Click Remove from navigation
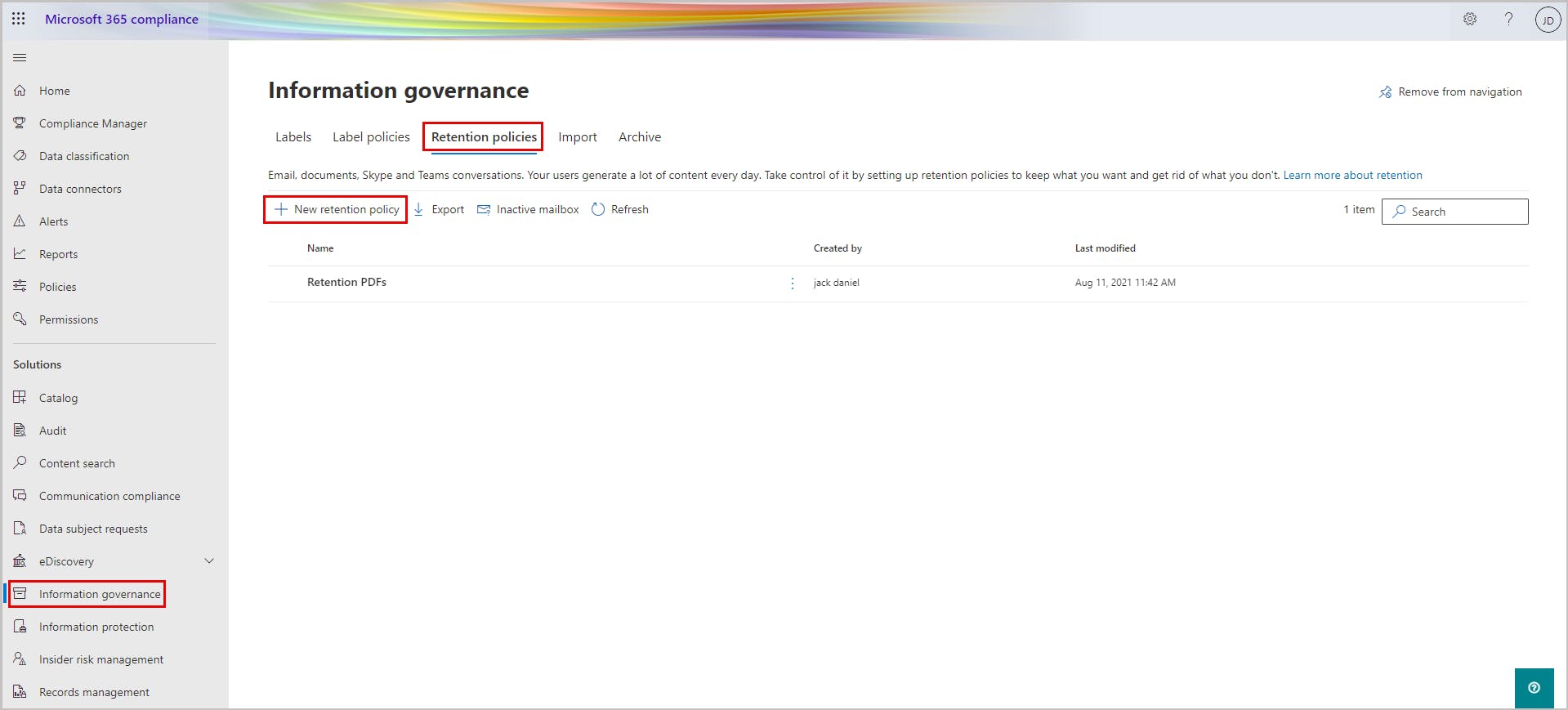 [x=1450, y=92]
